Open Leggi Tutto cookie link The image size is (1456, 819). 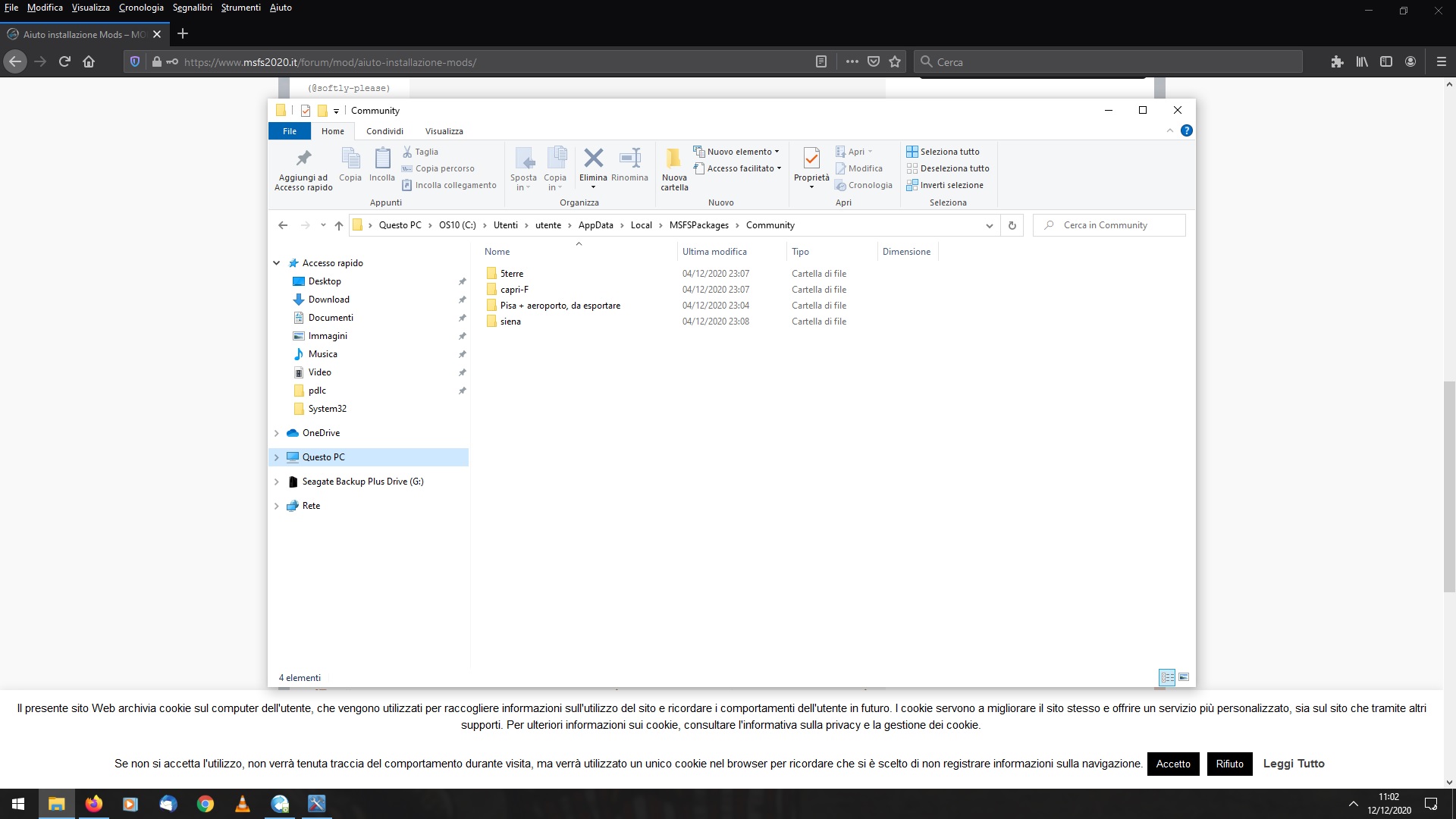tap(1294, 764)
